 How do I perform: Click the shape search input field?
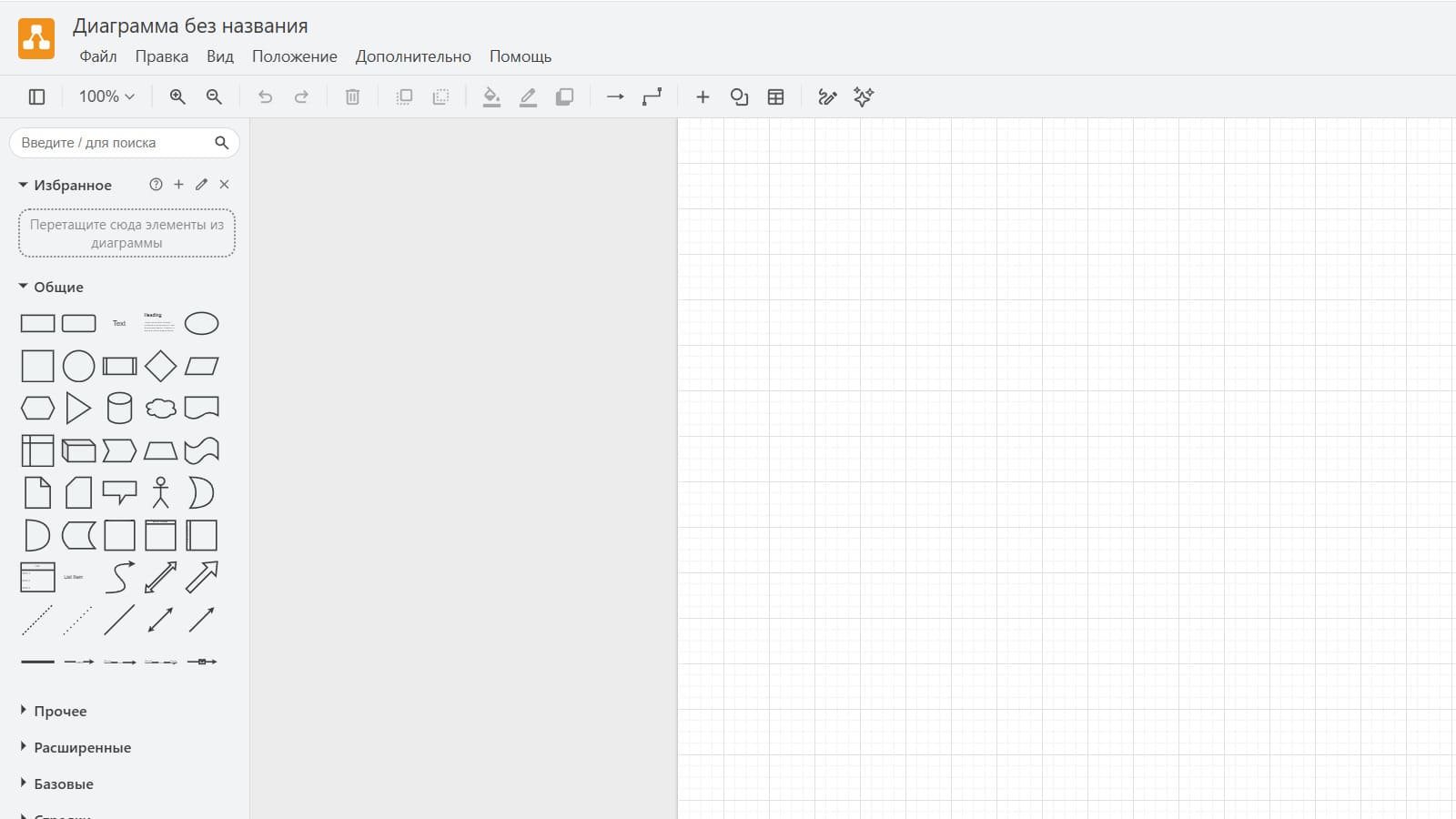click(x=114, y=143)
